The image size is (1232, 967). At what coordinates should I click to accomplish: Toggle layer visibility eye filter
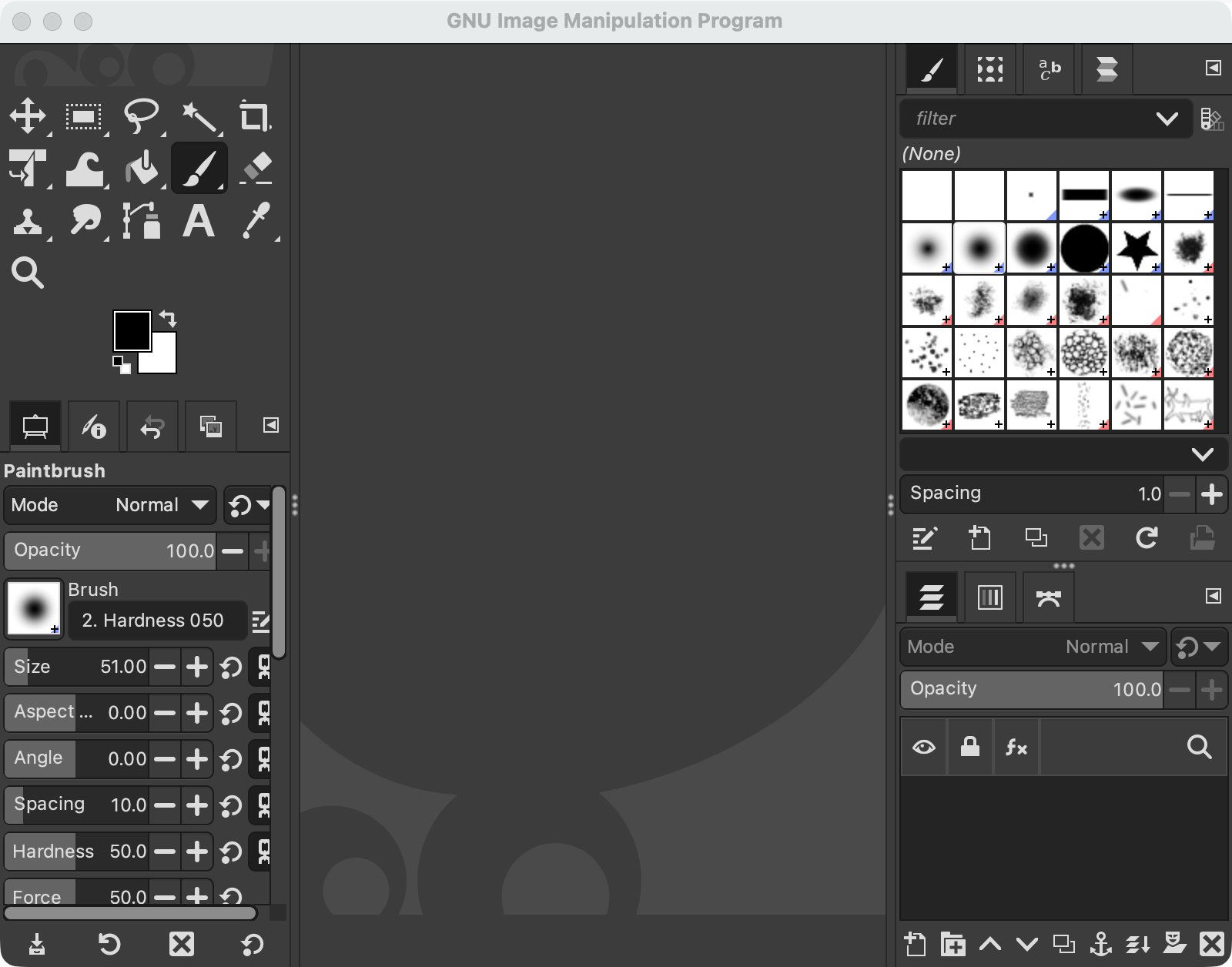click(x=923, y=747)
